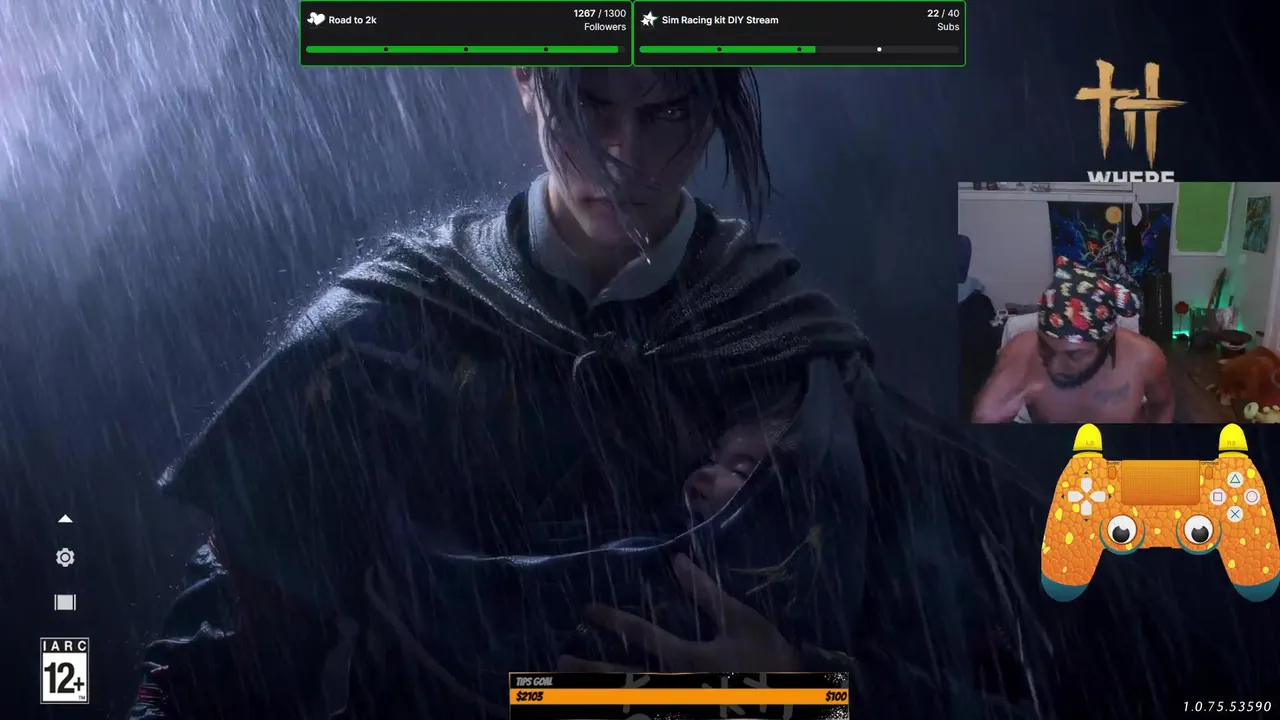The height and width of the screenshot is (720, 1280).
Task: Click the white square stop icon
Action: pos(65,602)
